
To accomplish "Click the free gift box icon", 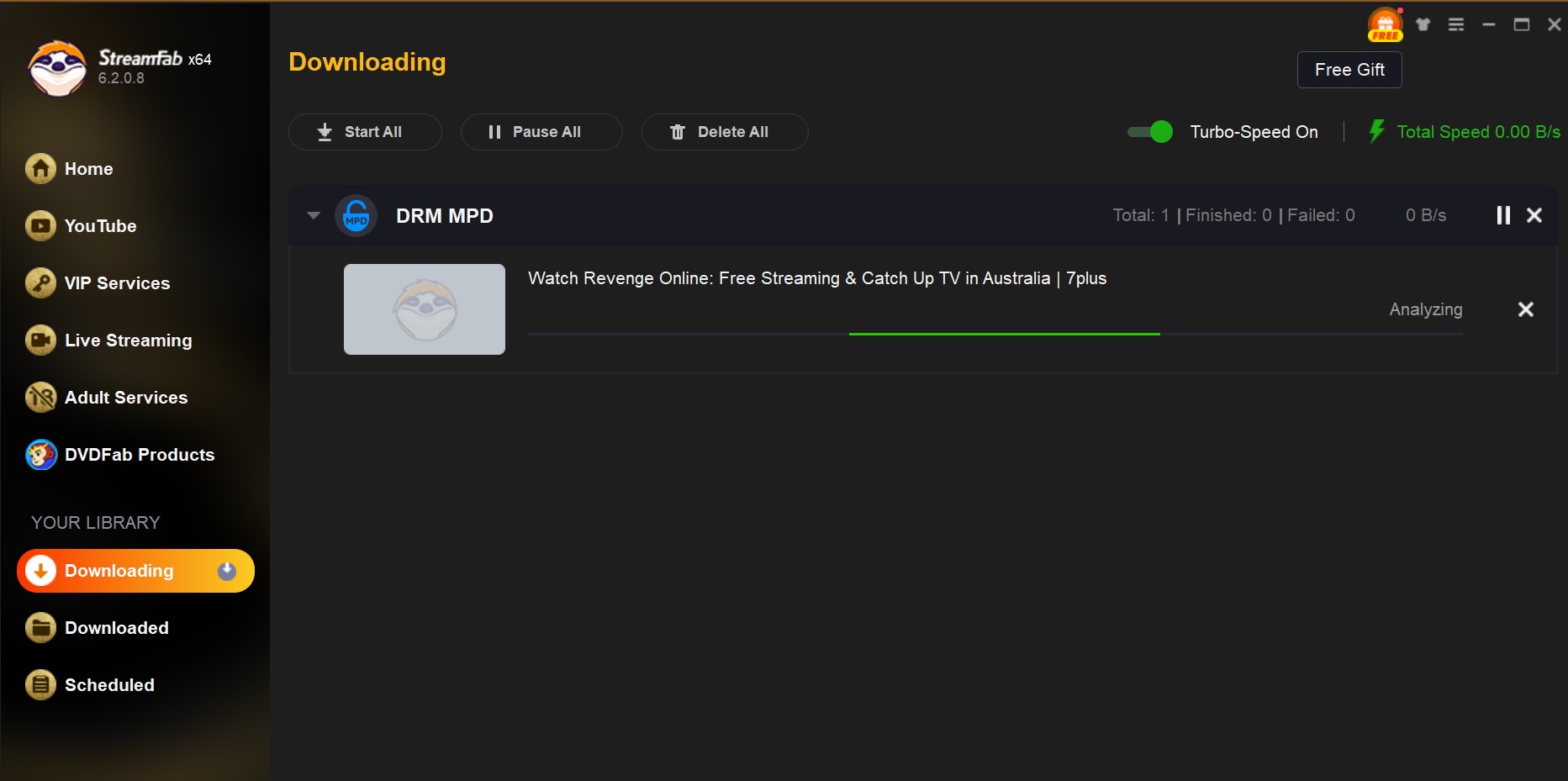I will [x=1386, y=24].
